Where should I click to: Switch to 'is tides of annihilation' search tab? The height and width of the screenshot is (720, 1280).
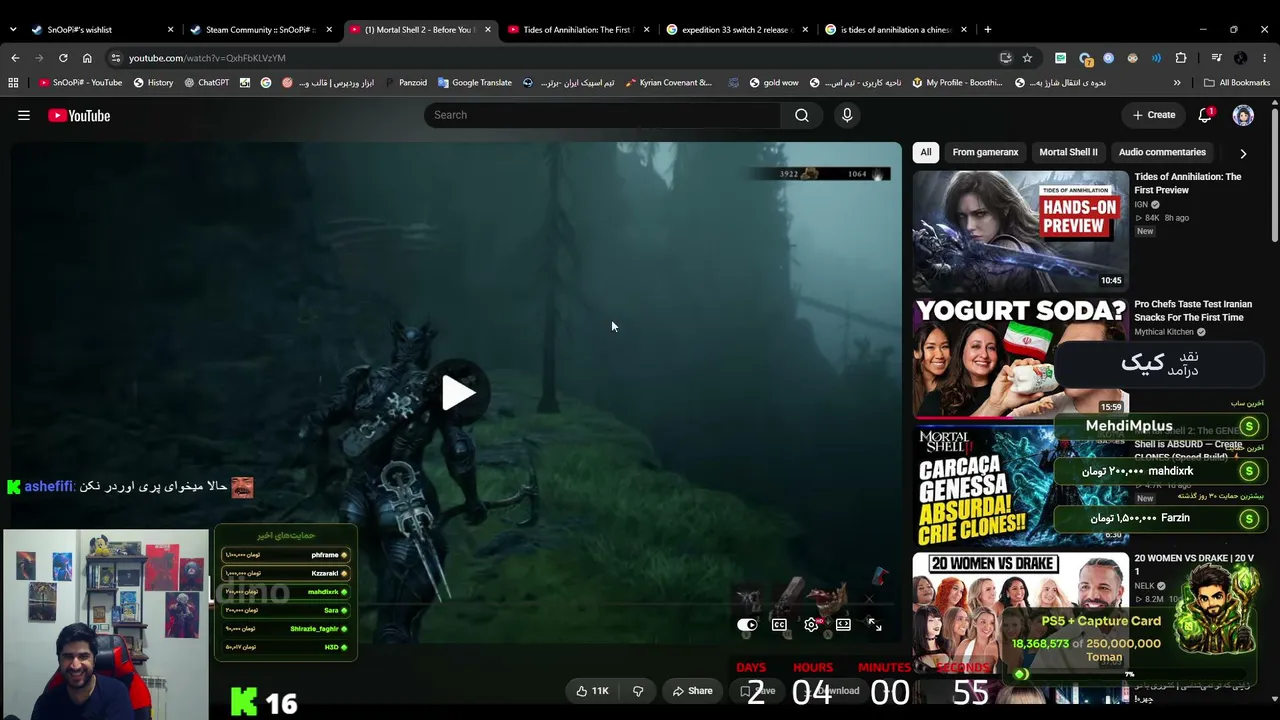pos(895,30)
